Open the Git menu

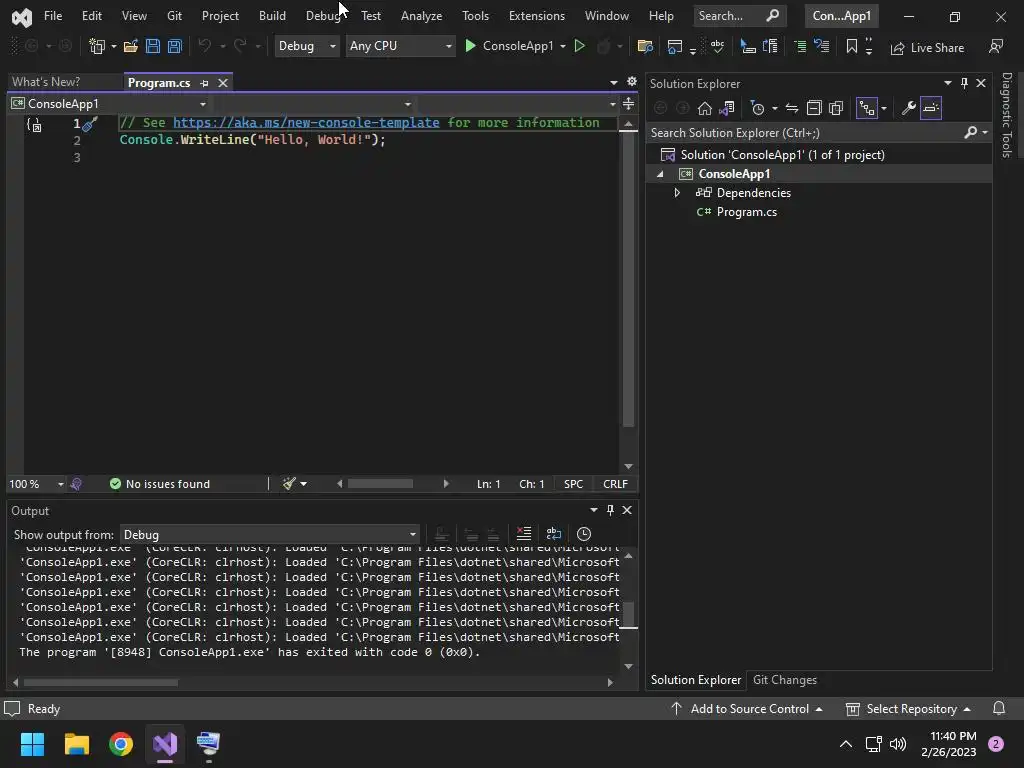174,16
